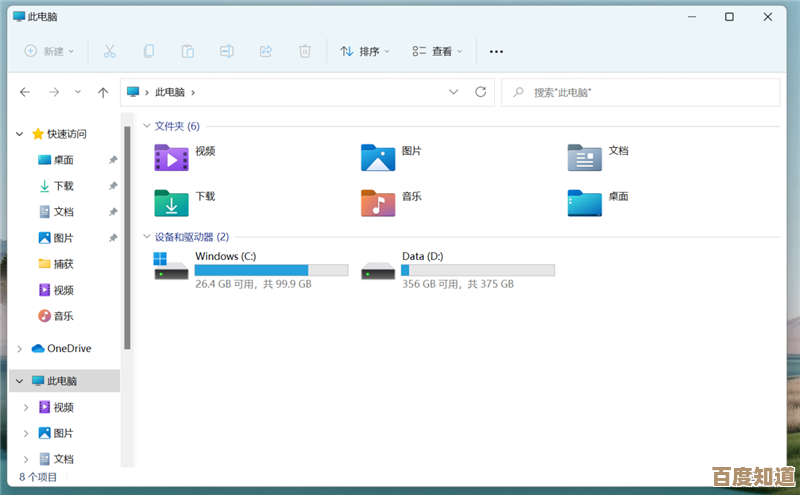
Task: Click the 8 个项目 status text
Action: (38, 477)
